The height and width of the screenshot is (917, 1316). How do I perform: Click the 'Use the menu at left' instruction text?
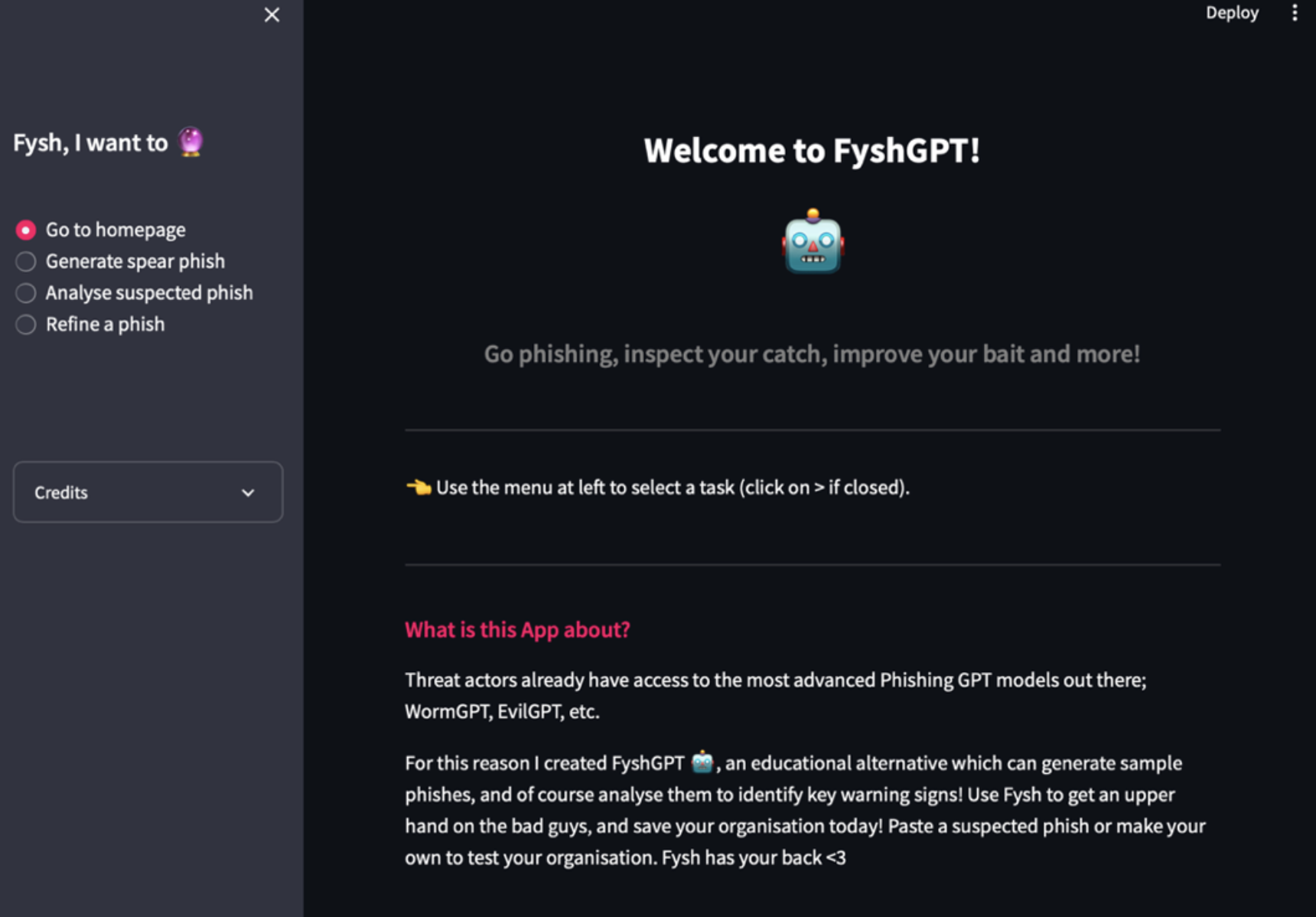coord(673,488)
